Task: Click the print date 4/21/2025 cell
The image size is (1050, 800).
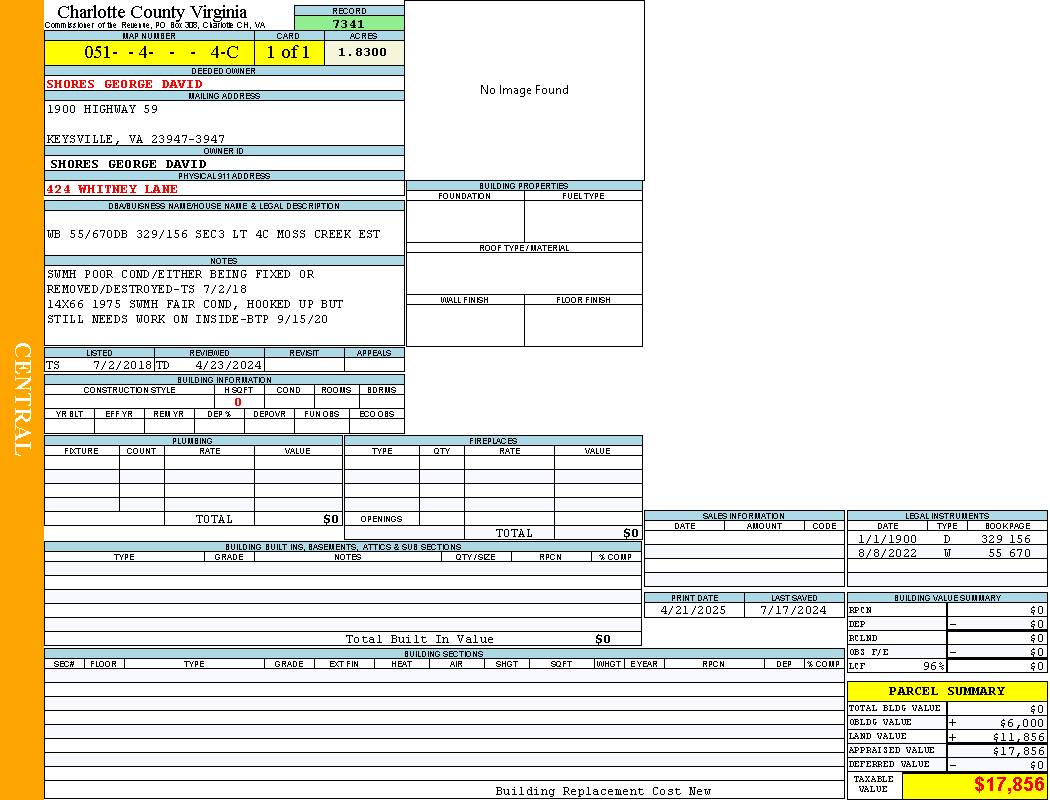Action: [689, 610]
